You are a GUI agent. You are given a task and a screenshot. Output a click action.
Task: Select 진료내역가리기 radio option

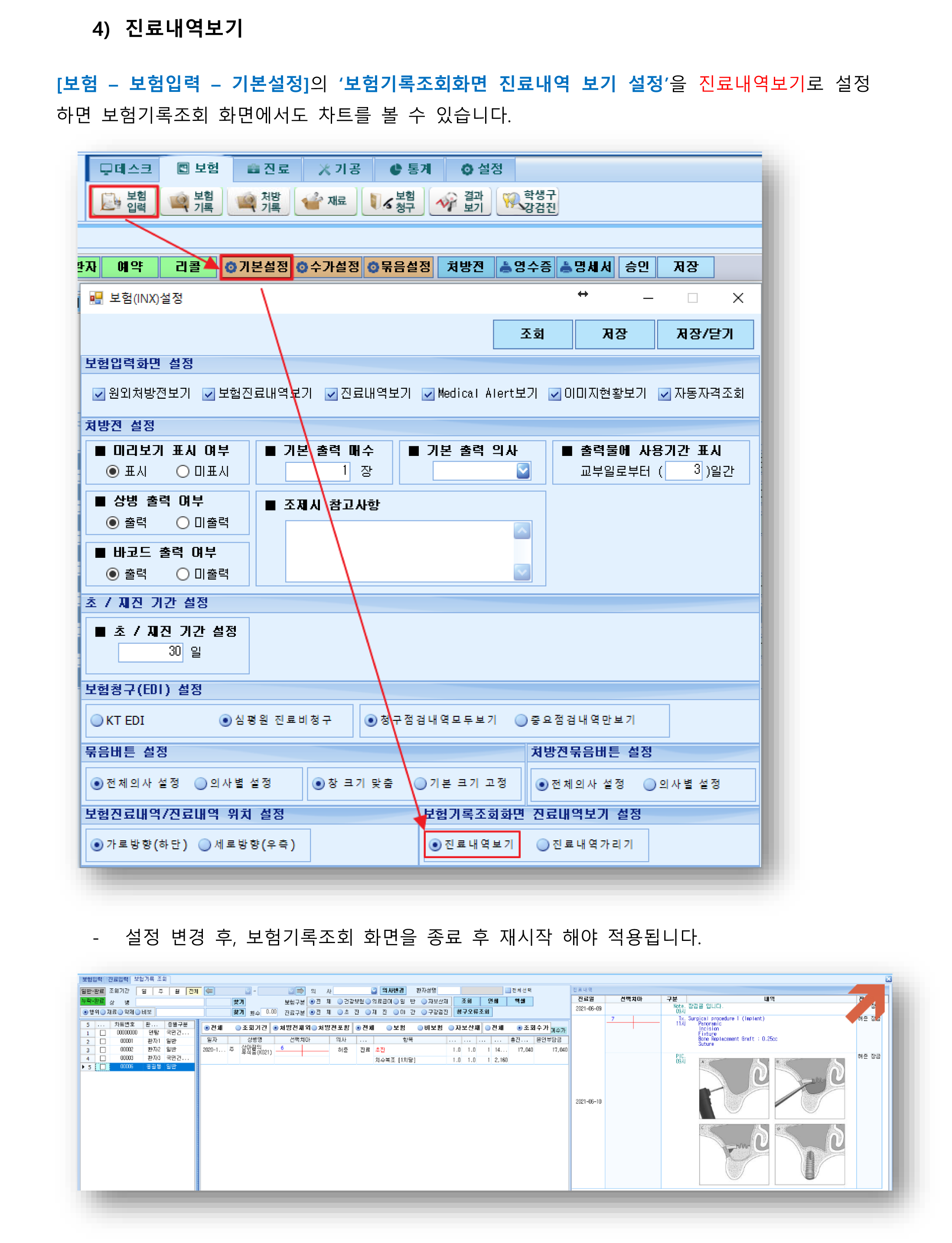[542, 845]
